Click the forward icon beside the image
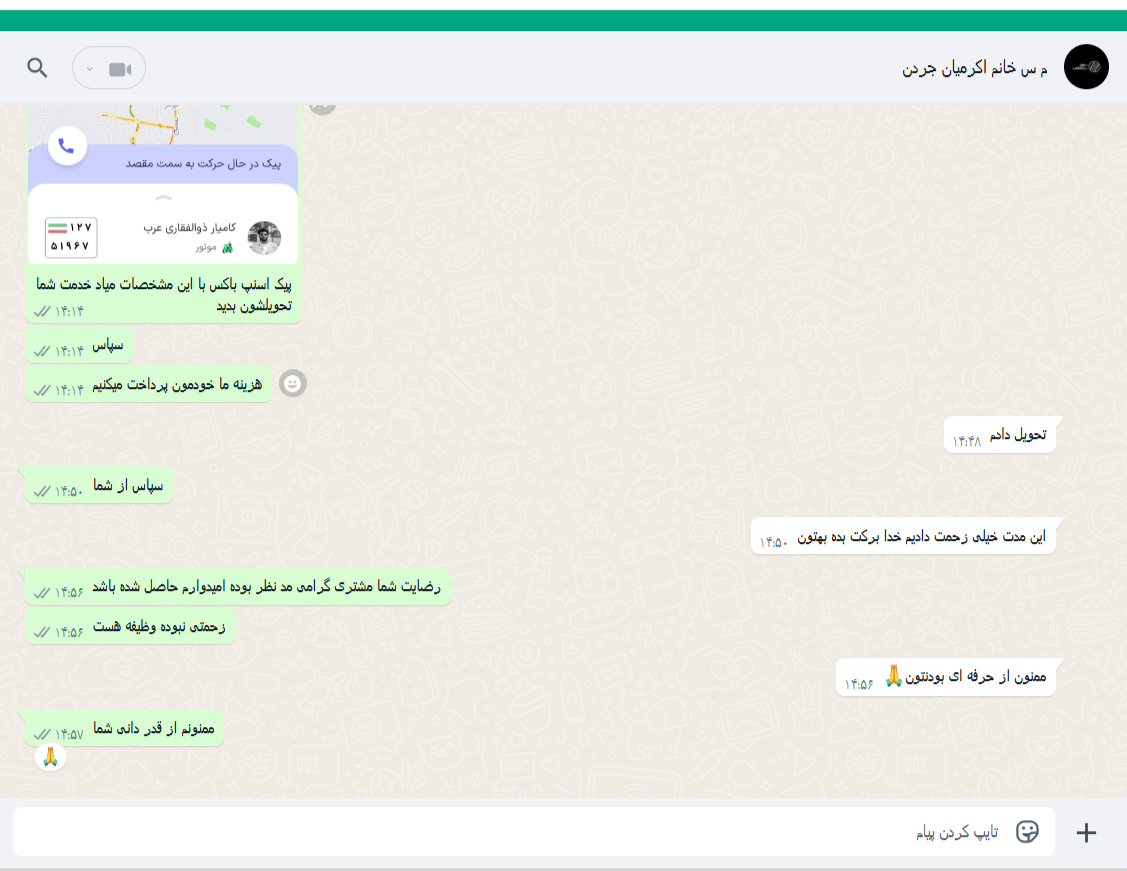 click(x=323, y=106)
